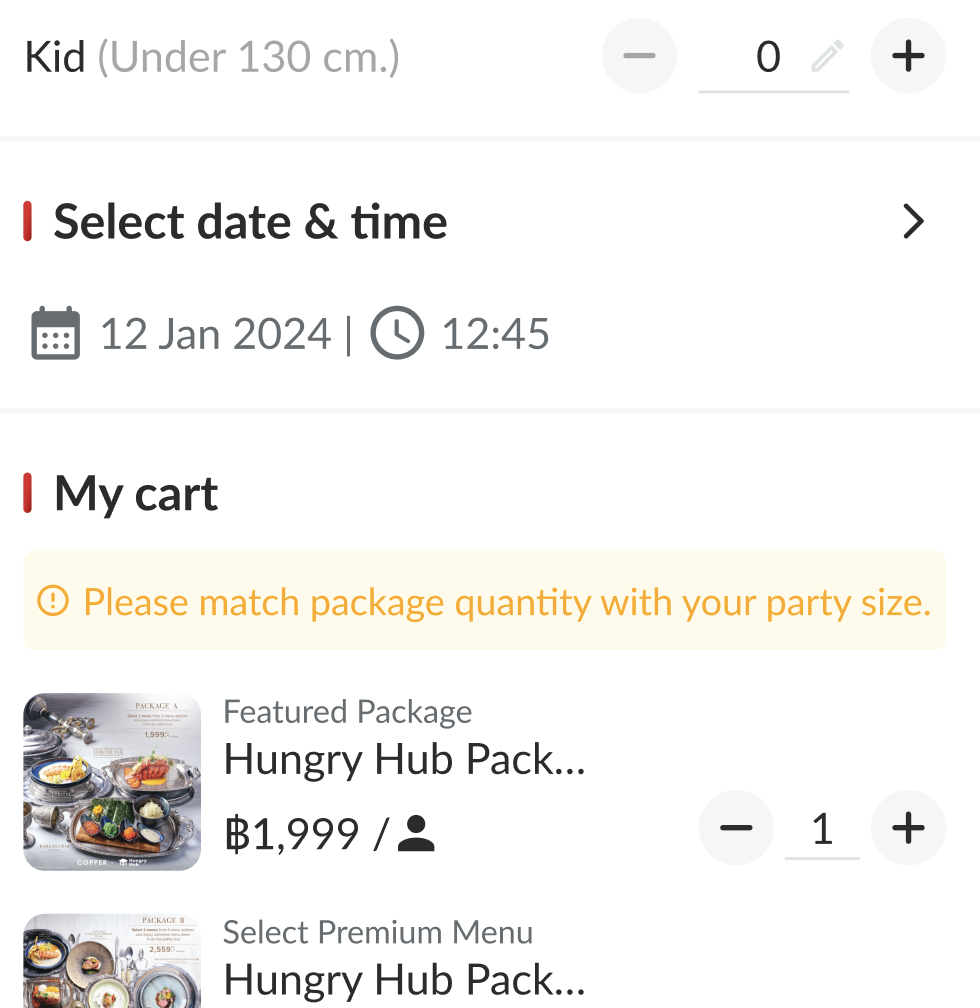Screen dimensions: 980x1008
Task: Open the Package A thumbnail image
Action: pyautogui.click(x=112, y=781)
